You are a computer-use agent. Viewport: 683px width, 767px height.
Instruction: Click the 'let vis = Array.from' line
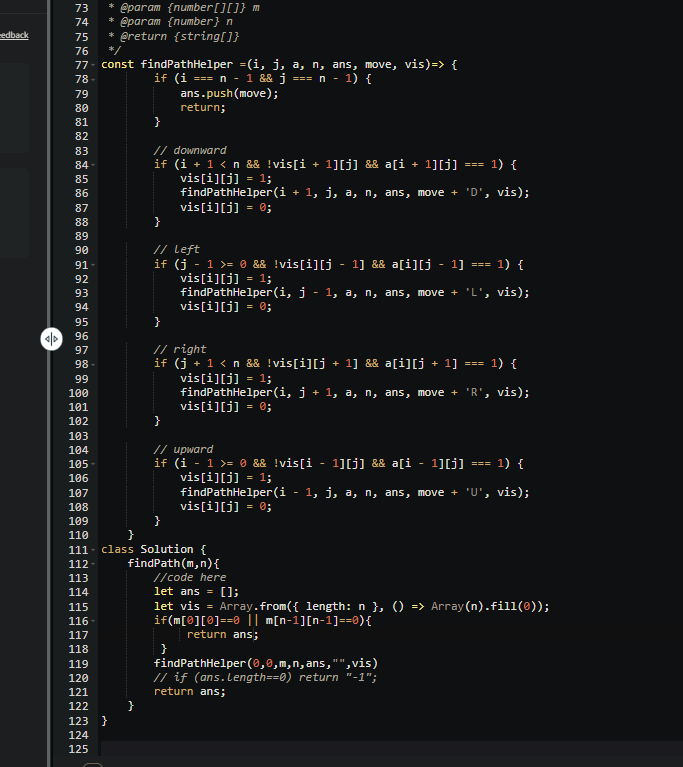[x=351, y=606]
